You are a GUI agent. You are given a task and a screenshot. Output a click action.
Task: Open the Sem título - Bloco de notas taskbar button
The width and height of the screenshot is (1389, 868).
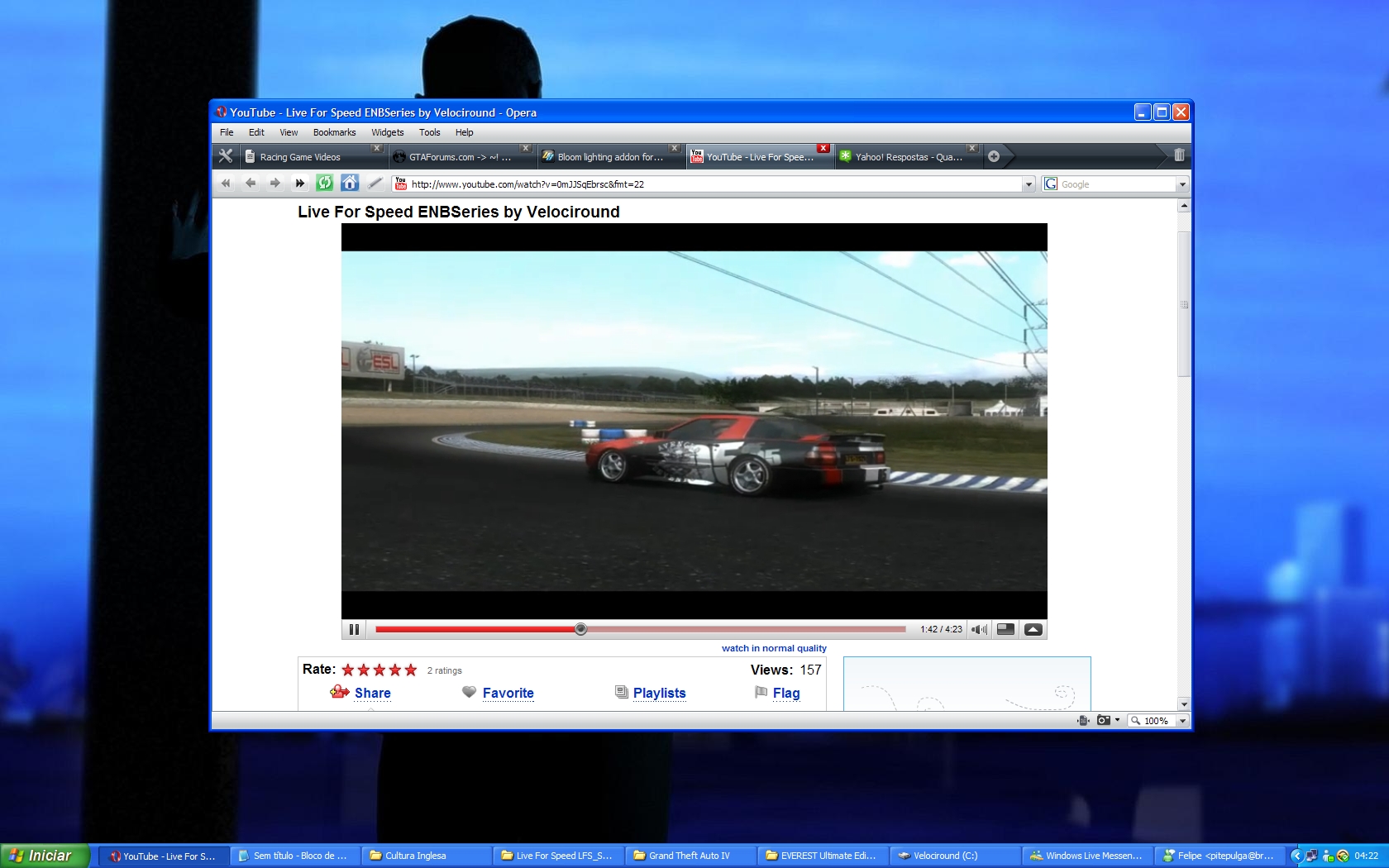coord(294,856)
